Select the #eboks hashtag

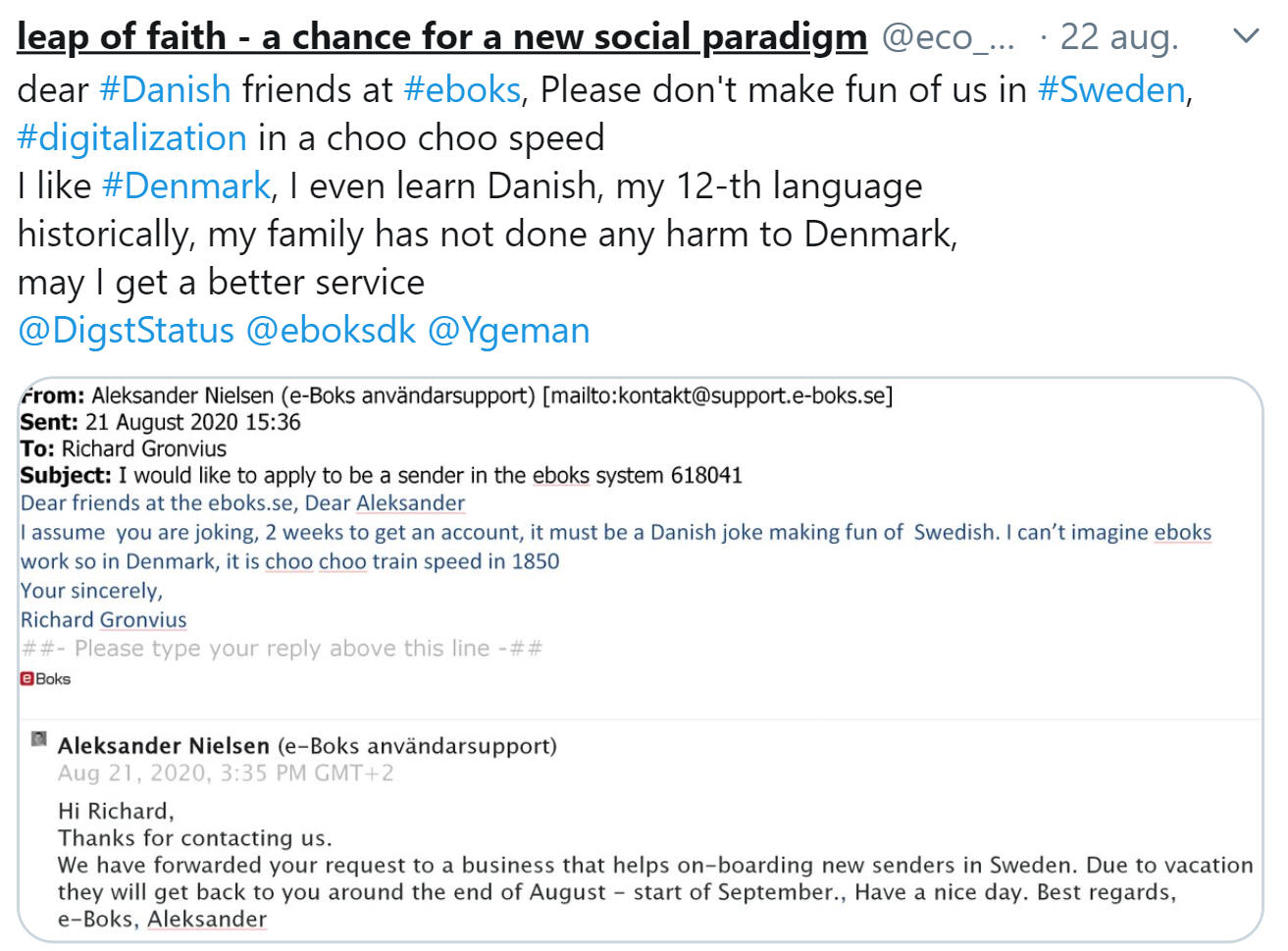click(462, 89)
